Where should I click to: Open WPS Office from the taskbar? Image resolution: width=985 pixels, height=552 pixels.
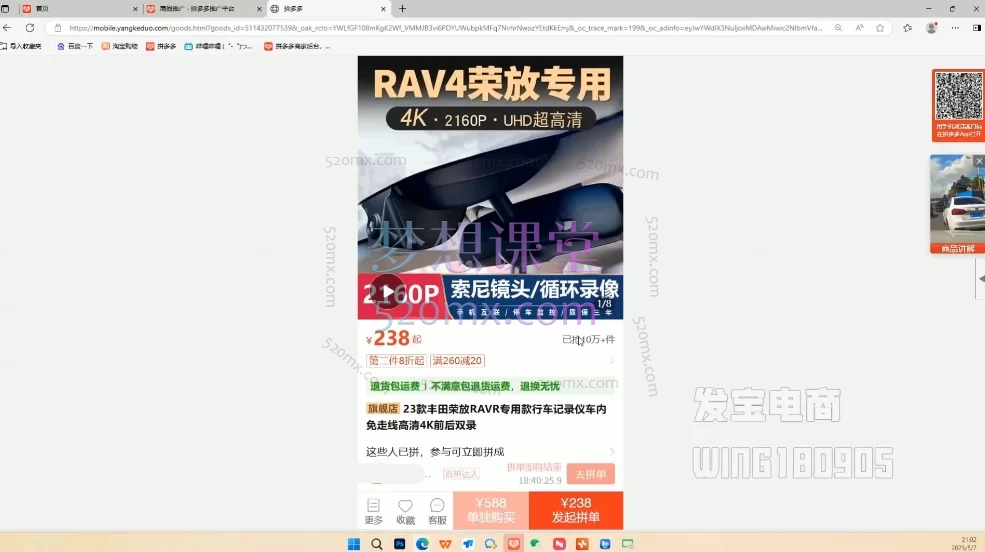click(445, 544)
